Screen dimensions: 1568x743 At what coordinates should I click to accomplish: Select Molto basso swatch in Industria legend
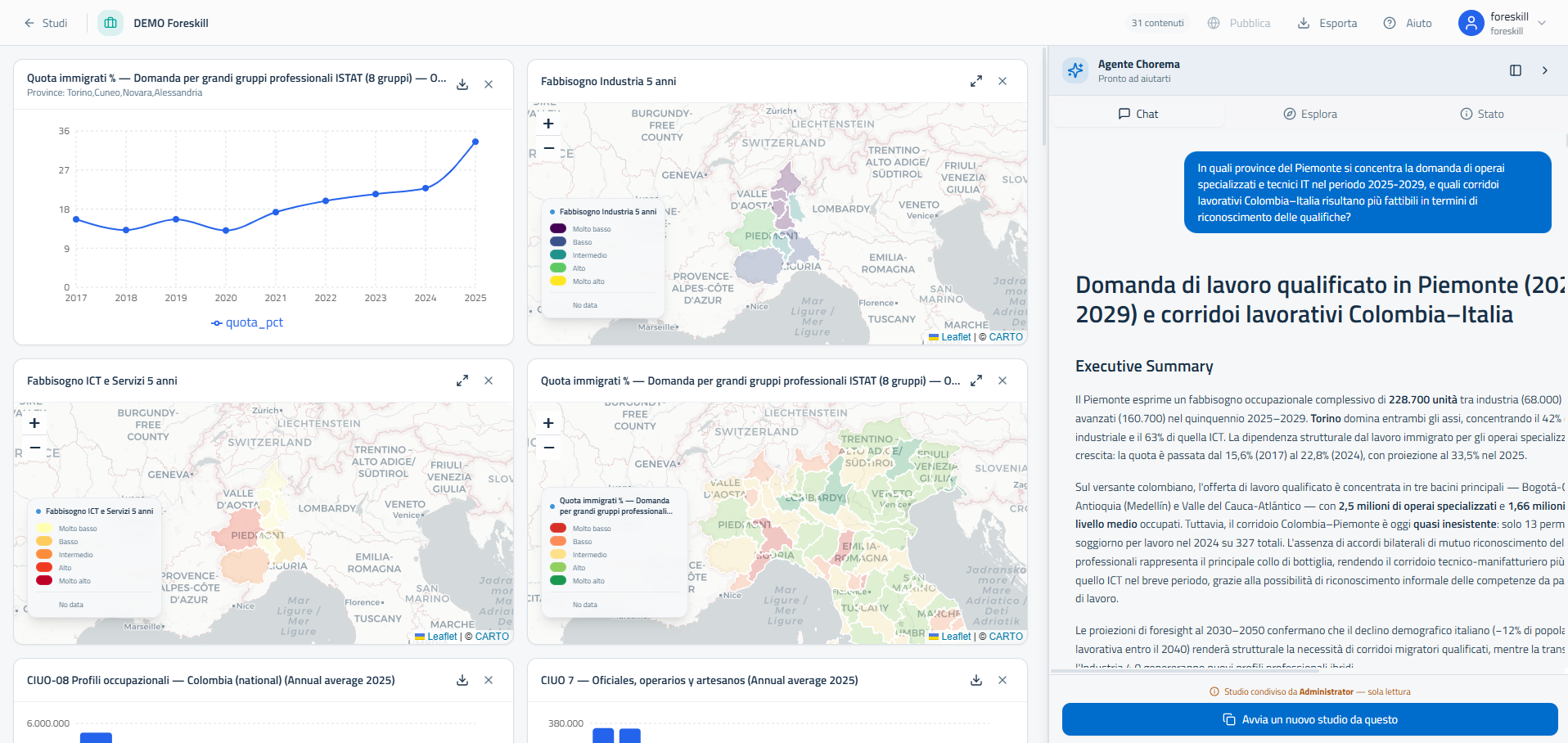558,228
